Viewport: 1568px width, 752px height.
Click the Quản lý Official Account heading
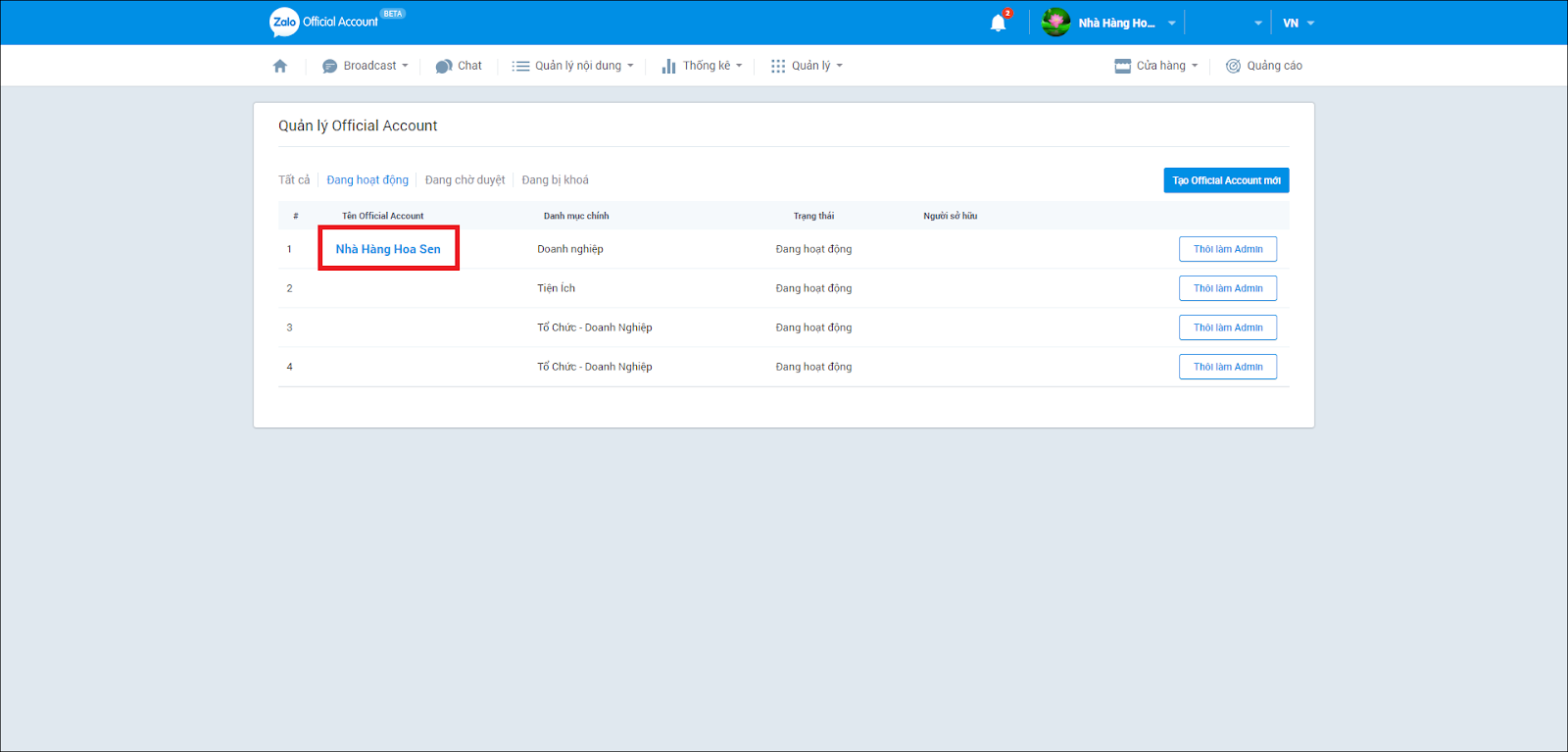point(358,125)
